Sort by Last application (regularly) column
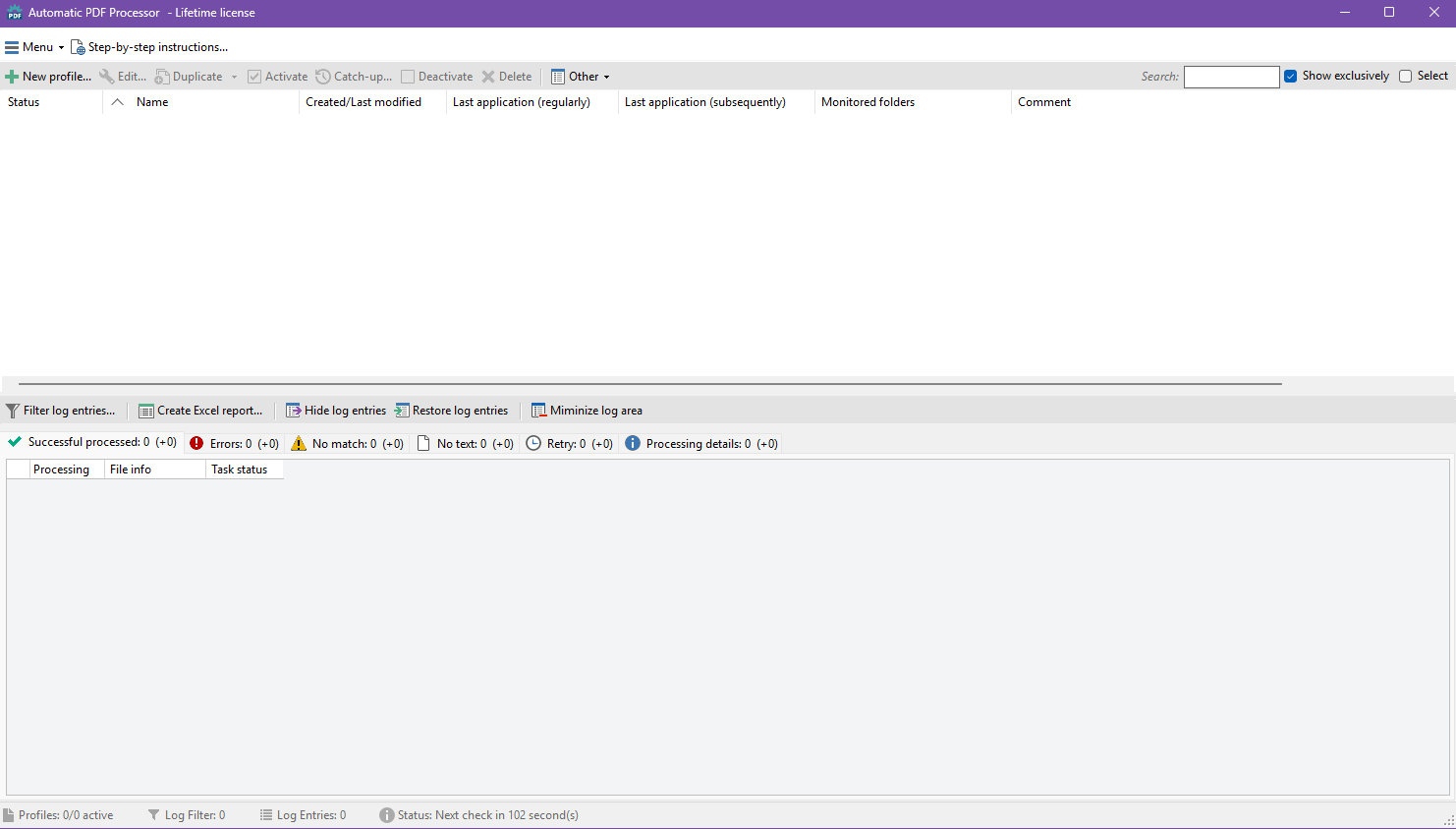1456x829 pixels. [x=532, y=102]
